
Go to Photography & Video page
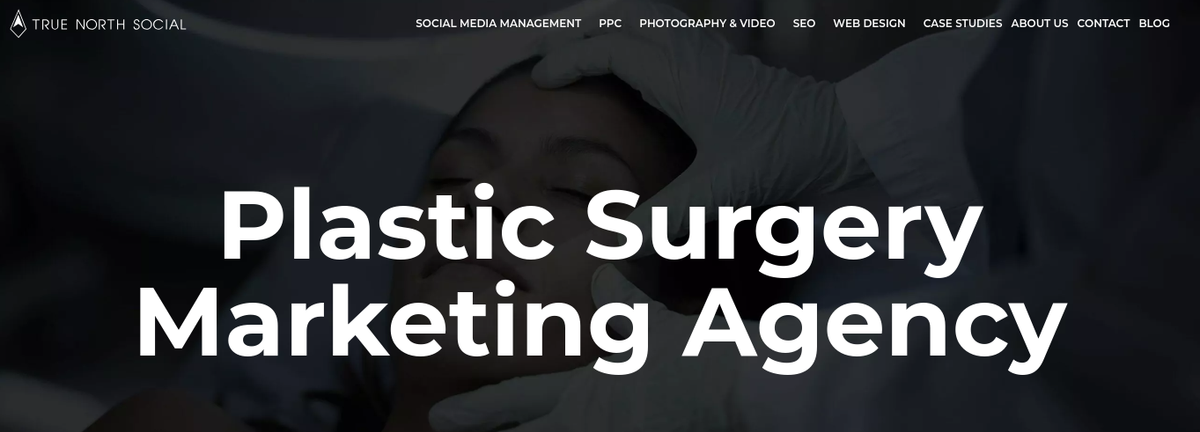point(707,23)
